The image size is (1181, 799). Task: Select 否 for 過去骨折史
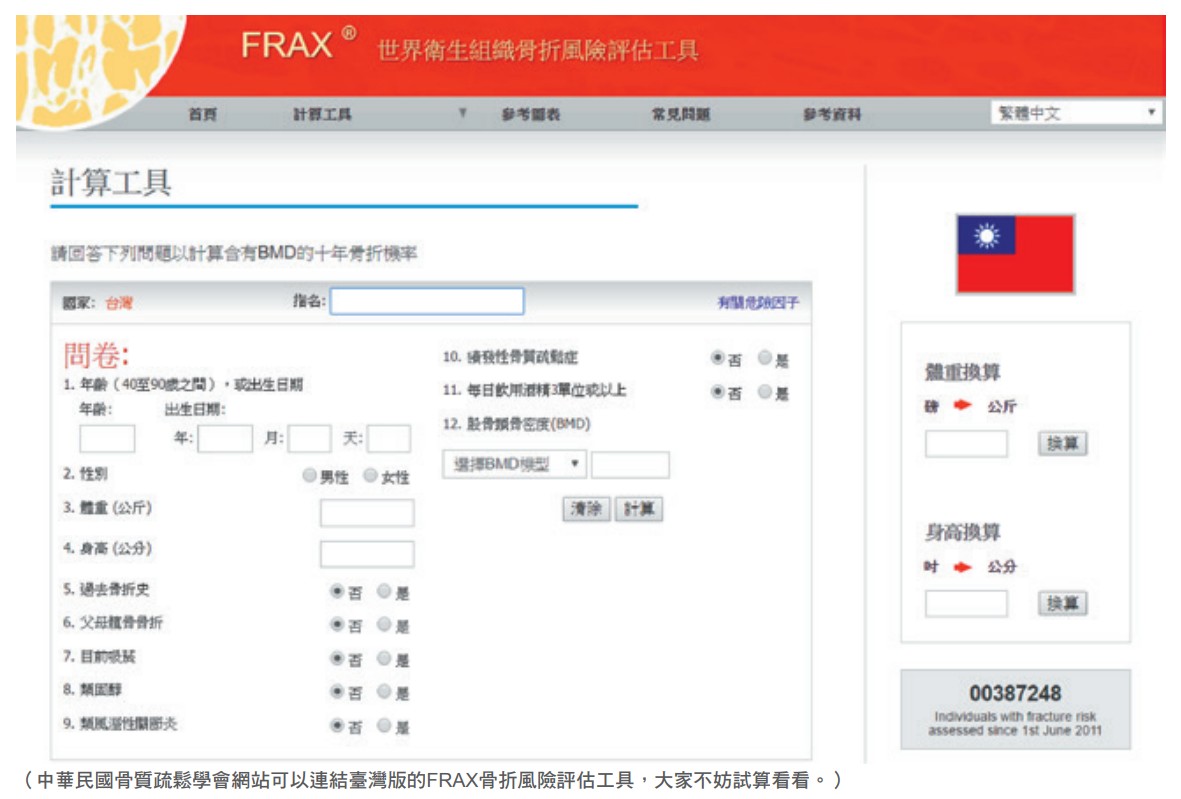[337, 591]
